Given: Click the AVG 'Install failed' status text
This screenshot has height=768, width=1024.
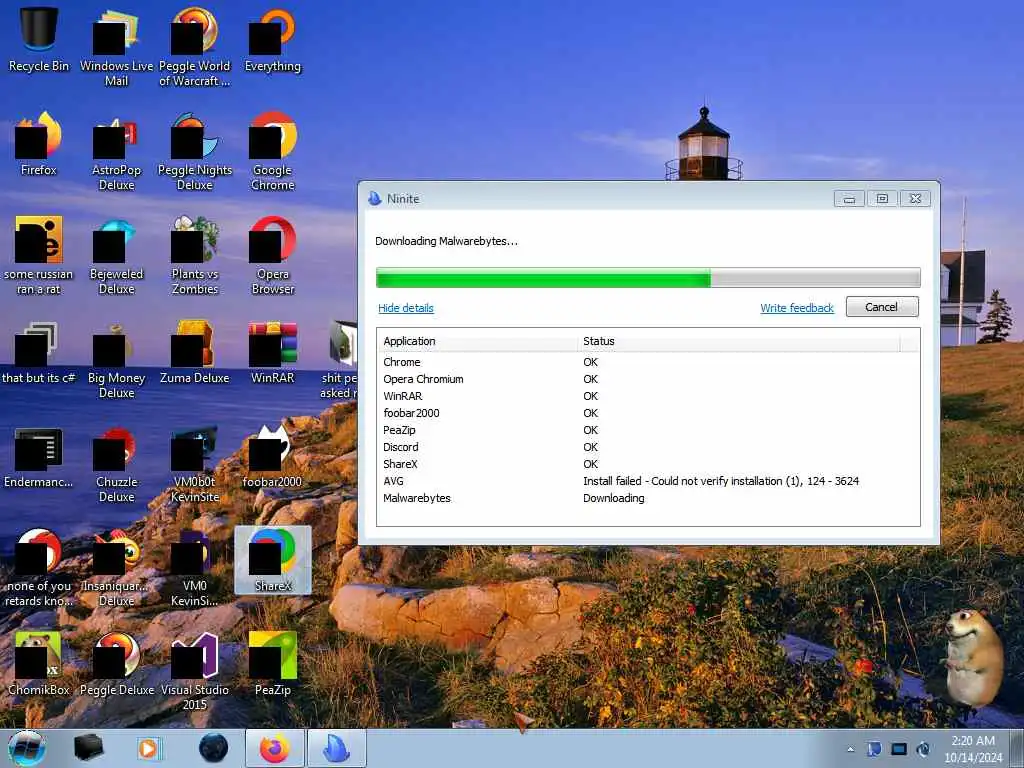Looking at the screenshot, I should tap(721, 481).
